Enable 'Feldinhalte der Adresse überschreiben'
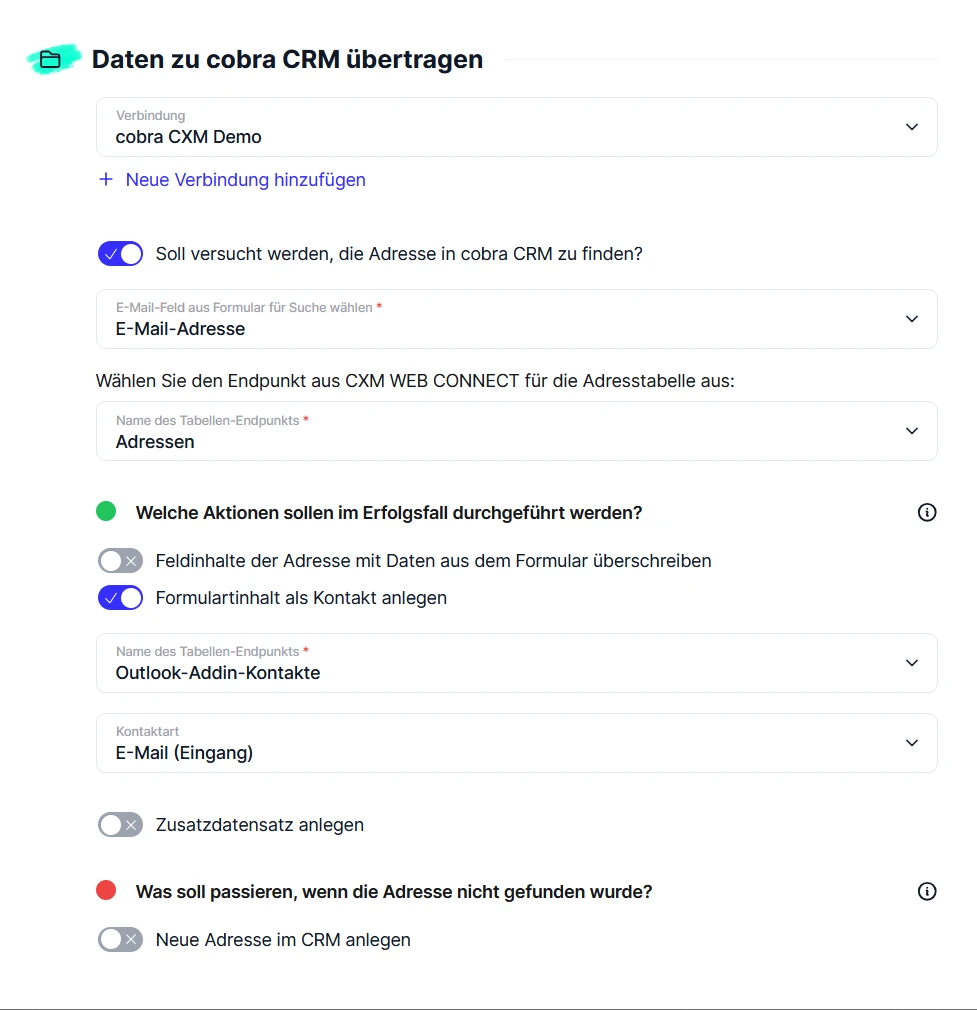977x1010 pixels. (120, 560)
